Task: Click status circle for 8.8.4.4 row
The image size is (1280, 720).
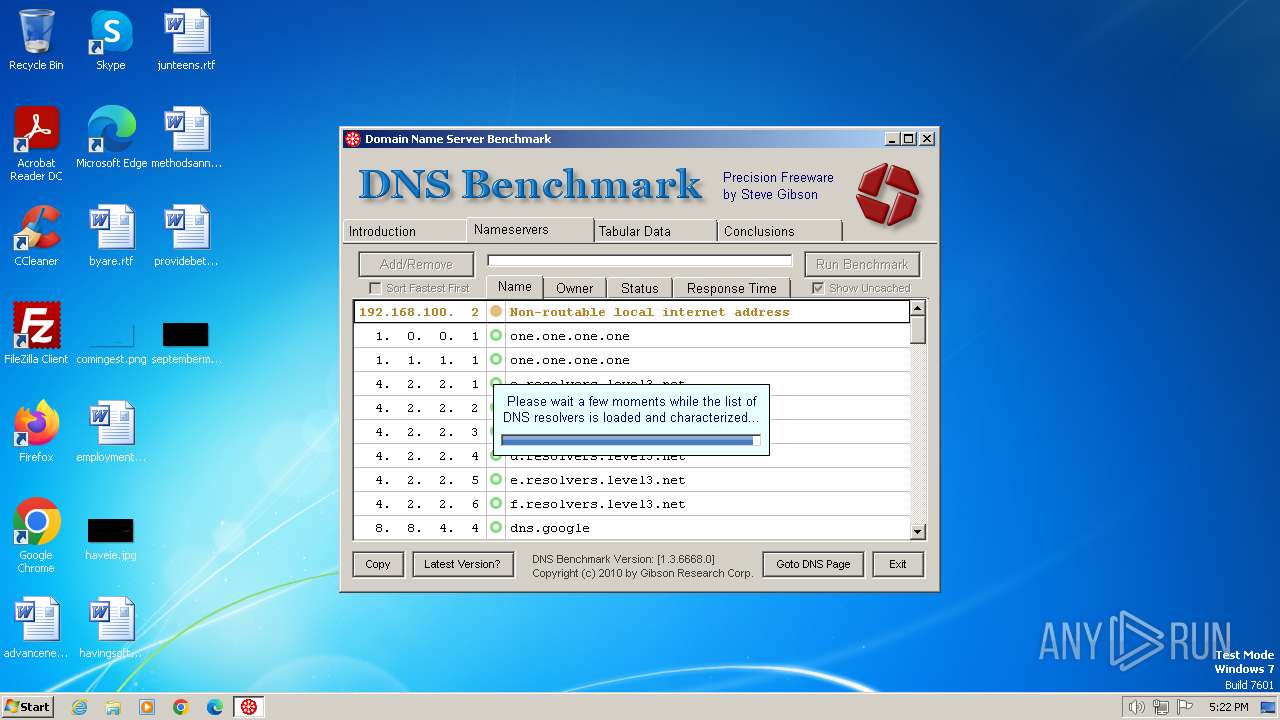Action: 496,528
